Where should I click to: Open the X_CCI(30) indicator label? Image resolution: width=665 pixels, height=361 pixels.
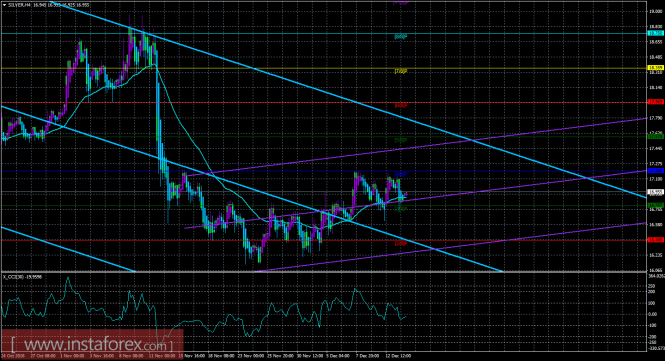click(x=22, y=277)
